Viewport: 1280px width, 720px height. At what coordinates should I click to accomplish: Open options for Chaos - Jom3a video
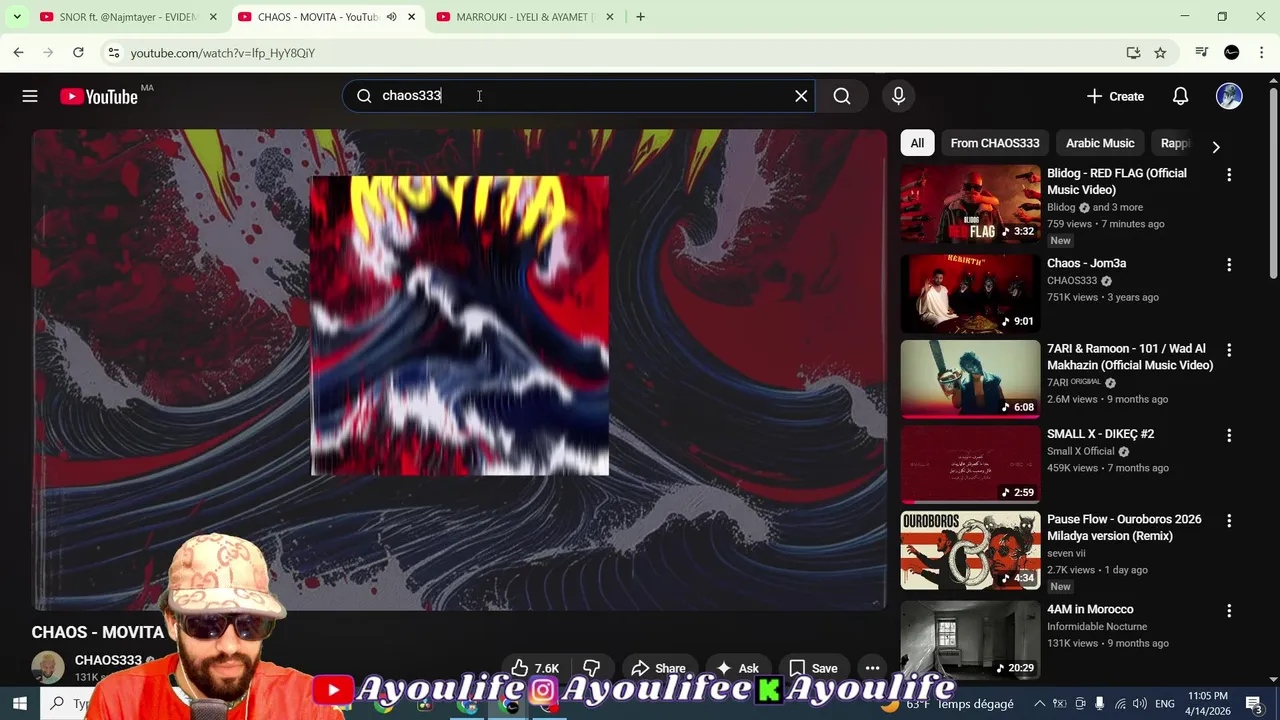click(x=1229, y=265)
